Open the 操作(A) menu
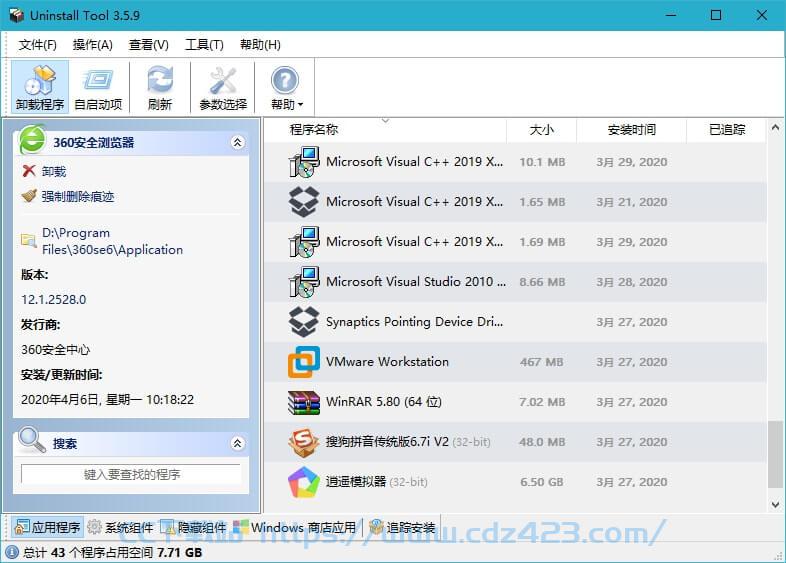The height and width of the screenshot is (563, 786). [93, 45]
